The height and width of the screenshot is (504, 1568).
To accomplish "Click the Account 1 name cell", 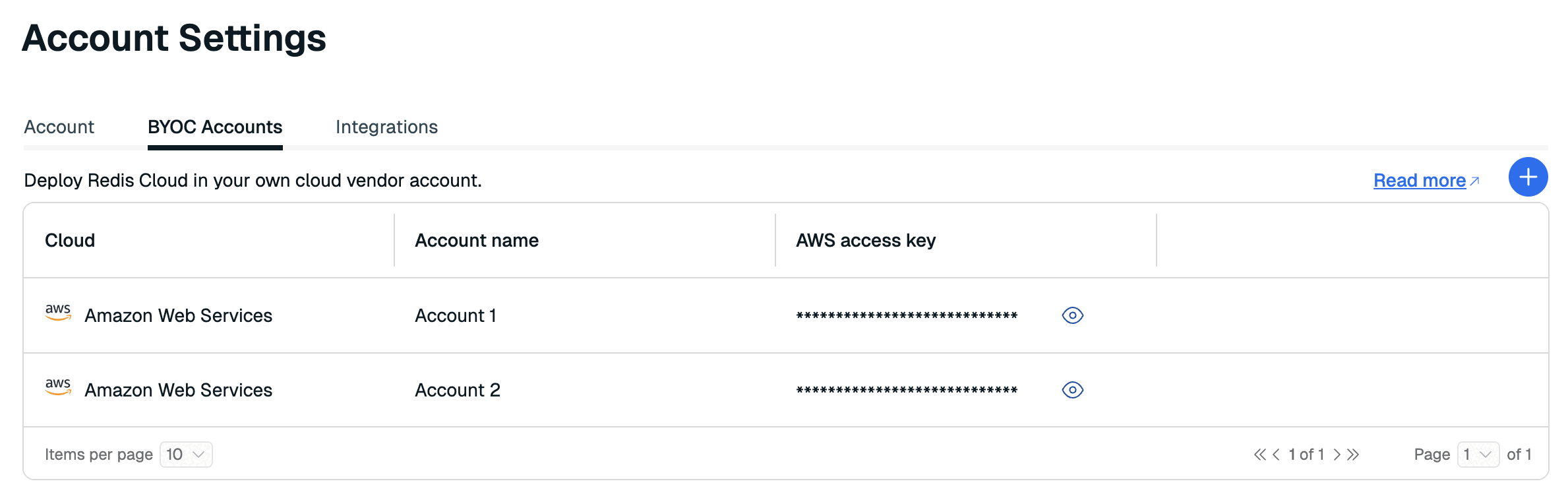I will pos(456,315).
